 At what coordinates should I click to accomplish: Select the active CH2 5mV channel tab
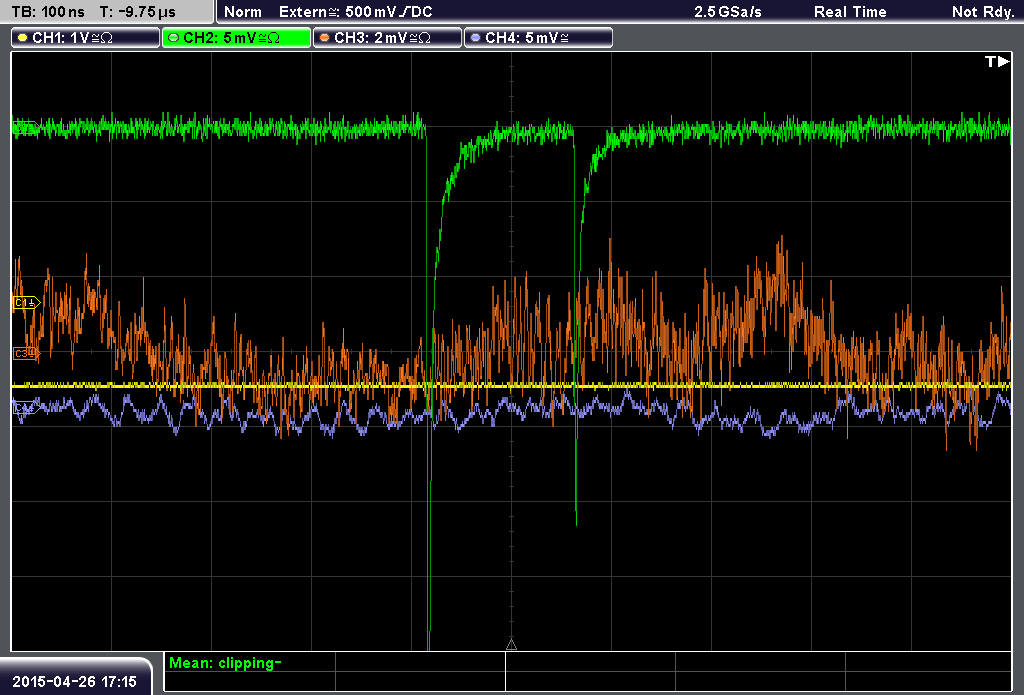point(236,38)
